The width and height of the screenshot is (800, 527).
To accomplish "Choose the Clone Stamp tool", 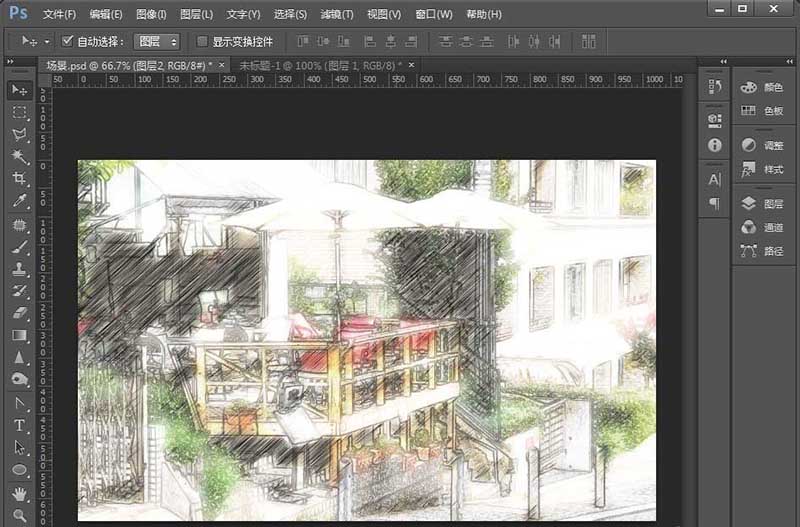I will pyautogui.click(x=19, y=269).
